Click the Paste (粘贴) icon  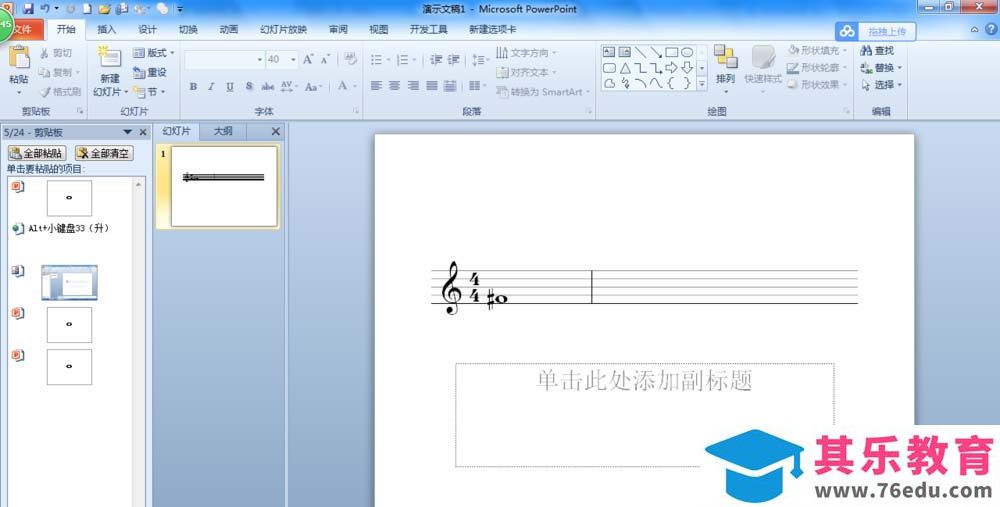click(x=18, y=57)
